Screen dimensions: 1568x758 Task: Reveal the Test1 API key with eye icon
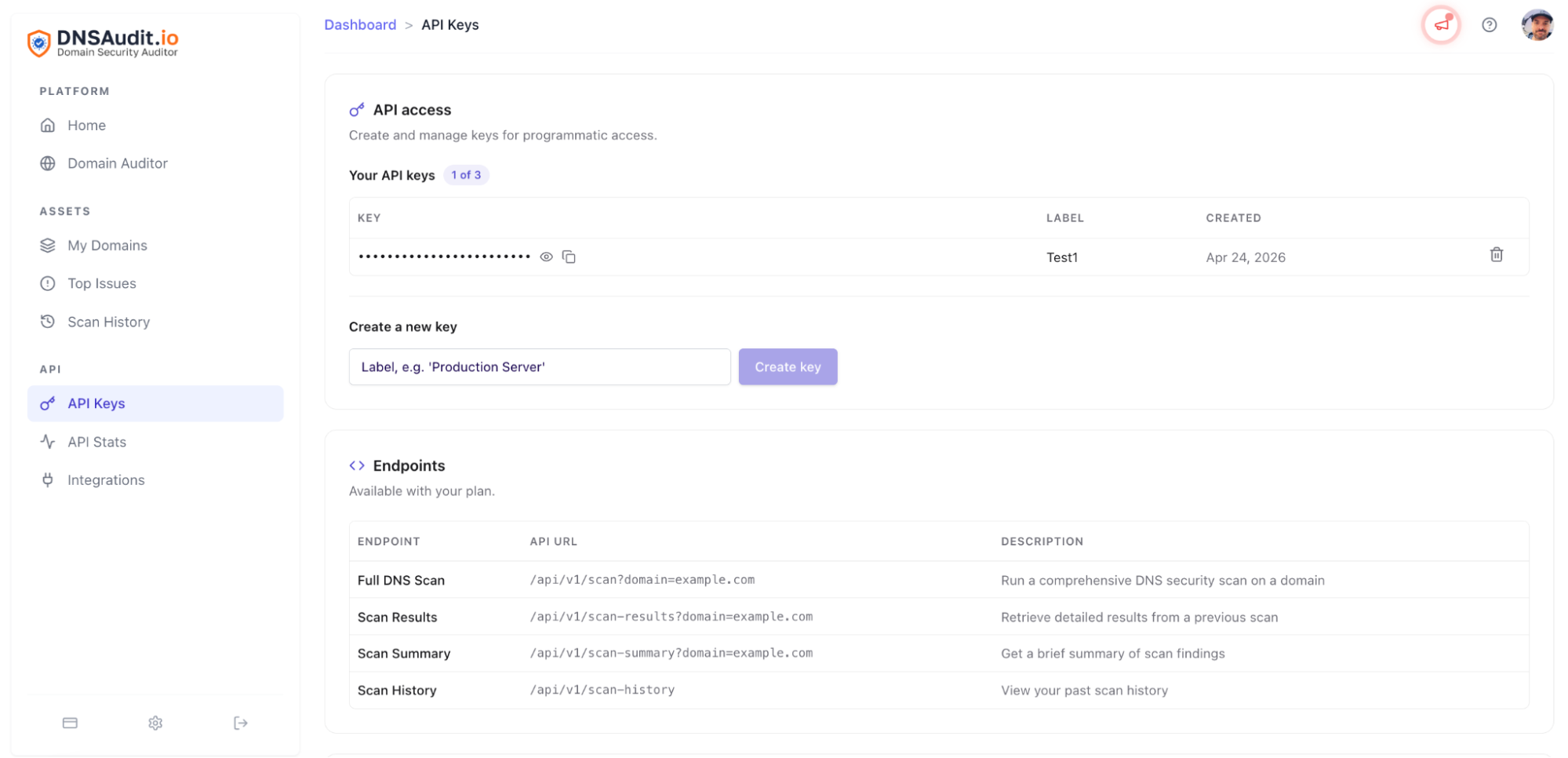click(547, 257)
